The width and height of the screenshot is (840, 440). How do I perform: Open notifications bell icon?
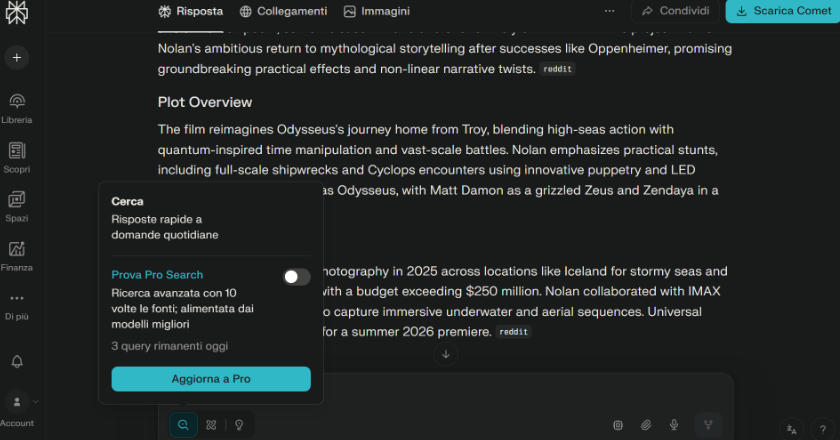[x=16, y=361]
